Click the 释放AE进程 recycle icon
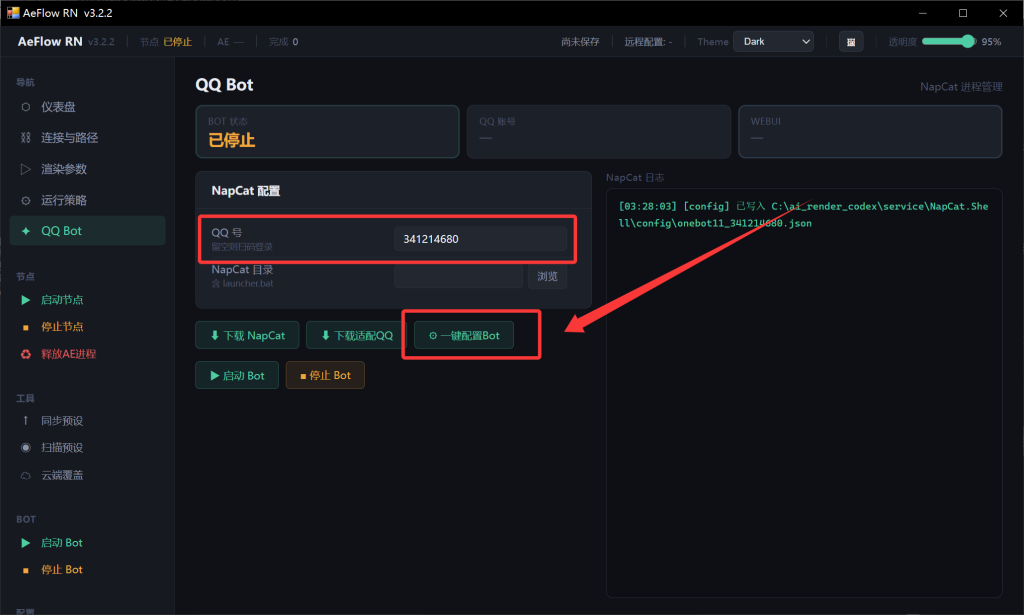1024x615 pixels. (x=26, y=354)
